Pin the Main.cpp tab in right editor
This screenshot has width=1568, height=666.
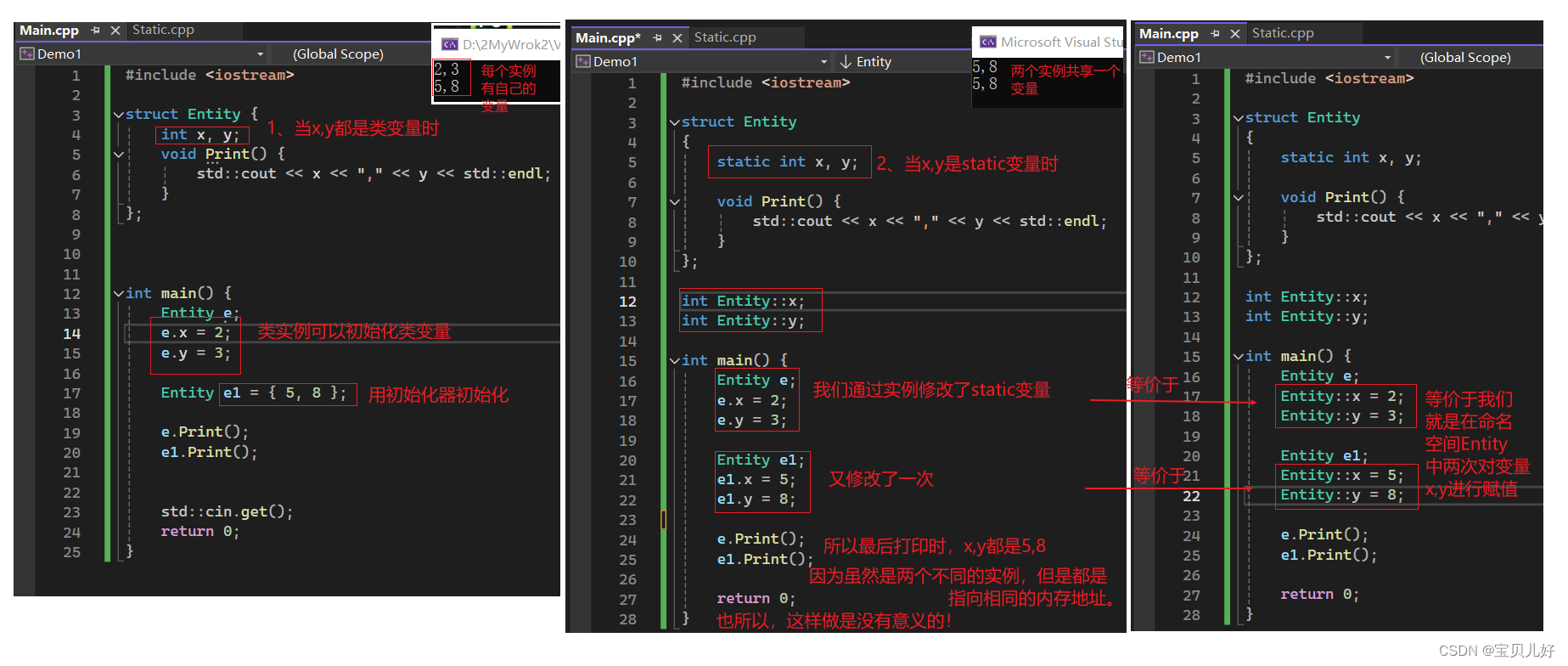point(1215,34)
